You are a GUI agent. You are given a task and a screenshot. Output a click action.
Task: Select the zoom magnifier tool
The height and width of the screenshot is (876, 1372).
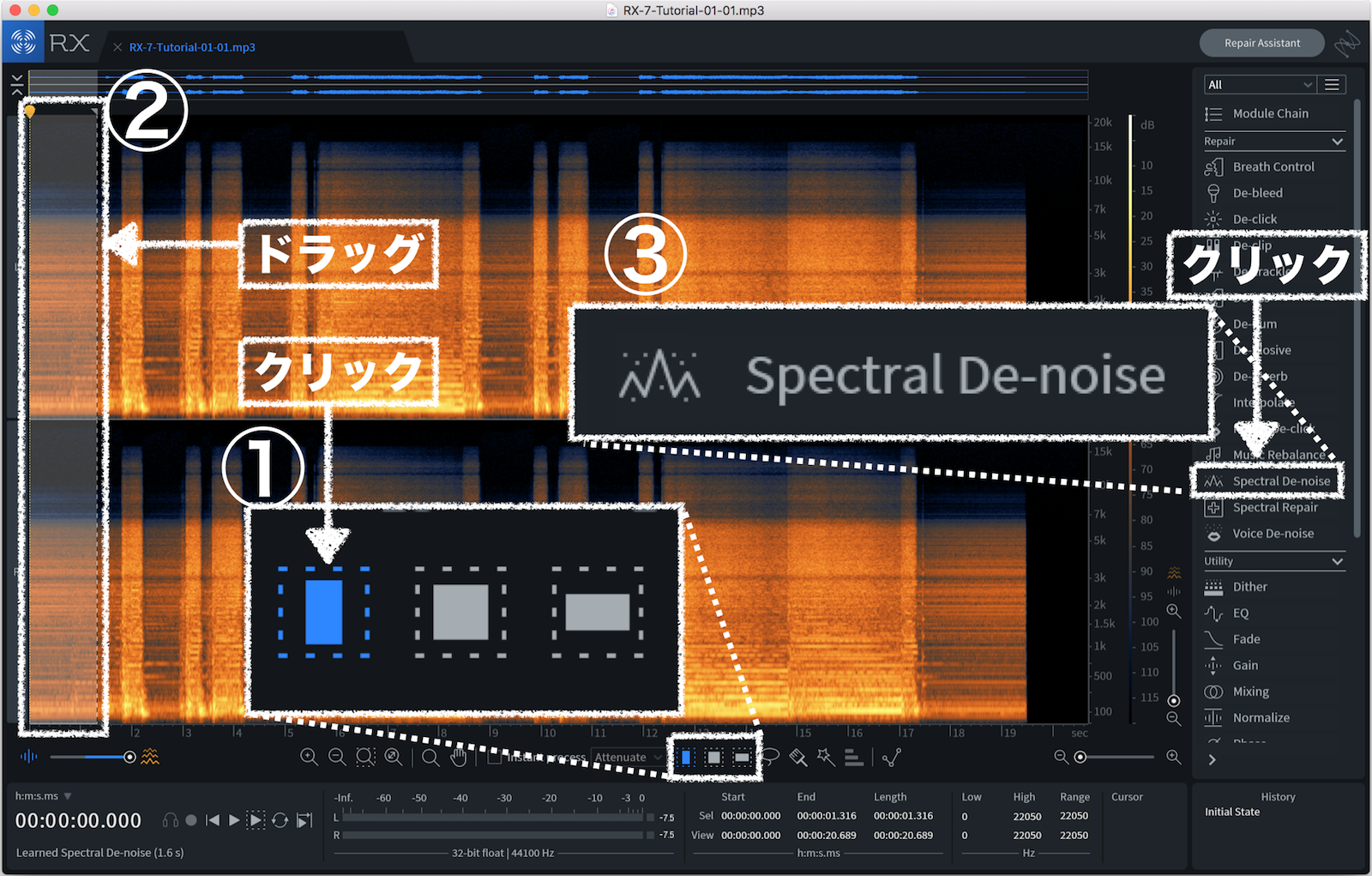(x=430, y=757)
